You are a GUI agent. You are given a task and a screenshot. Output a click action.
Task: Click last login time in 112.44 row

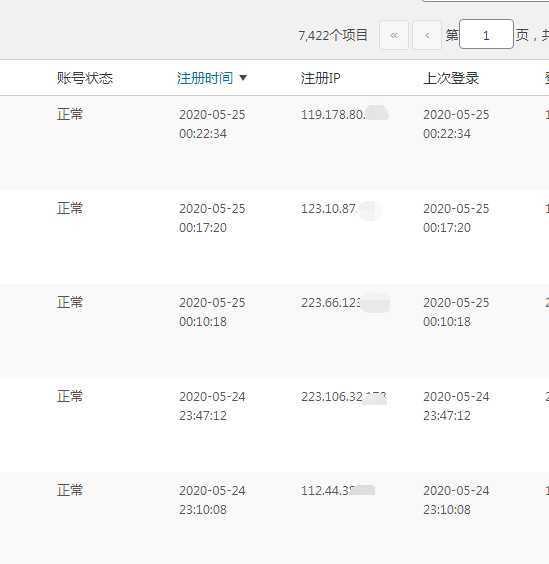coord(456,500)
